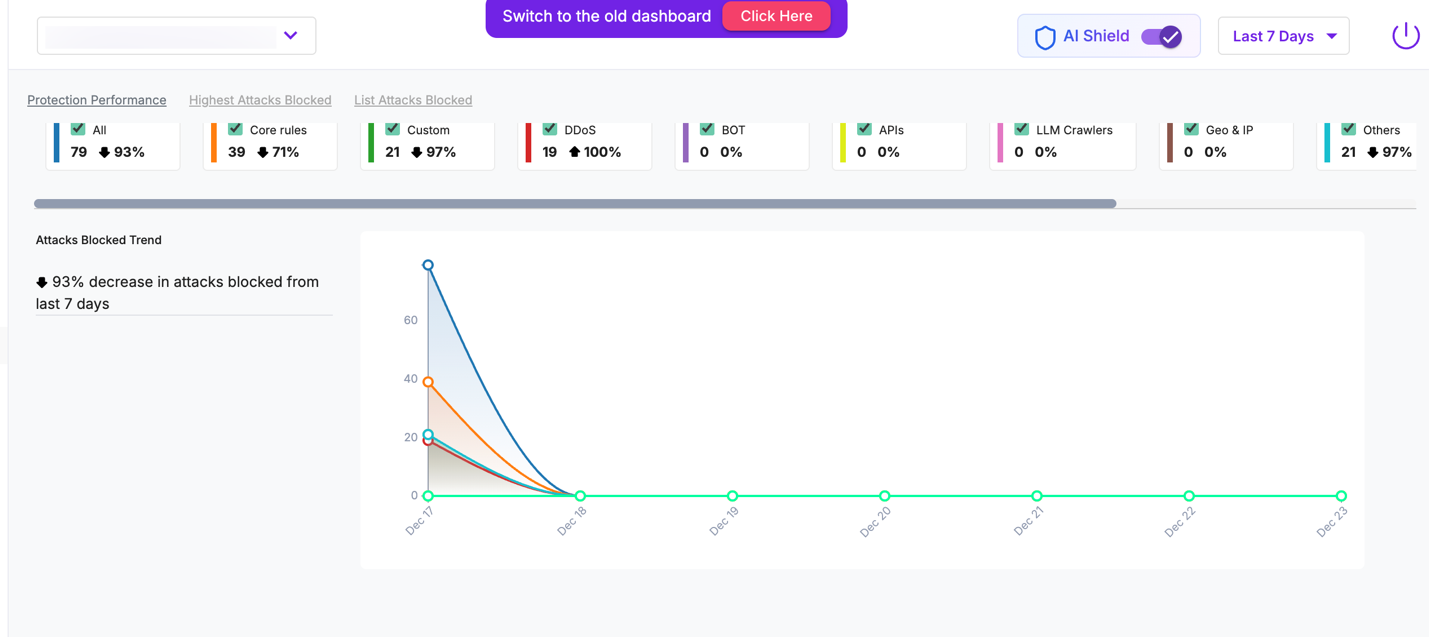Uncheck the BOT filter checkbox
This screenshot has width=1429, height=637.
[706, 128]
